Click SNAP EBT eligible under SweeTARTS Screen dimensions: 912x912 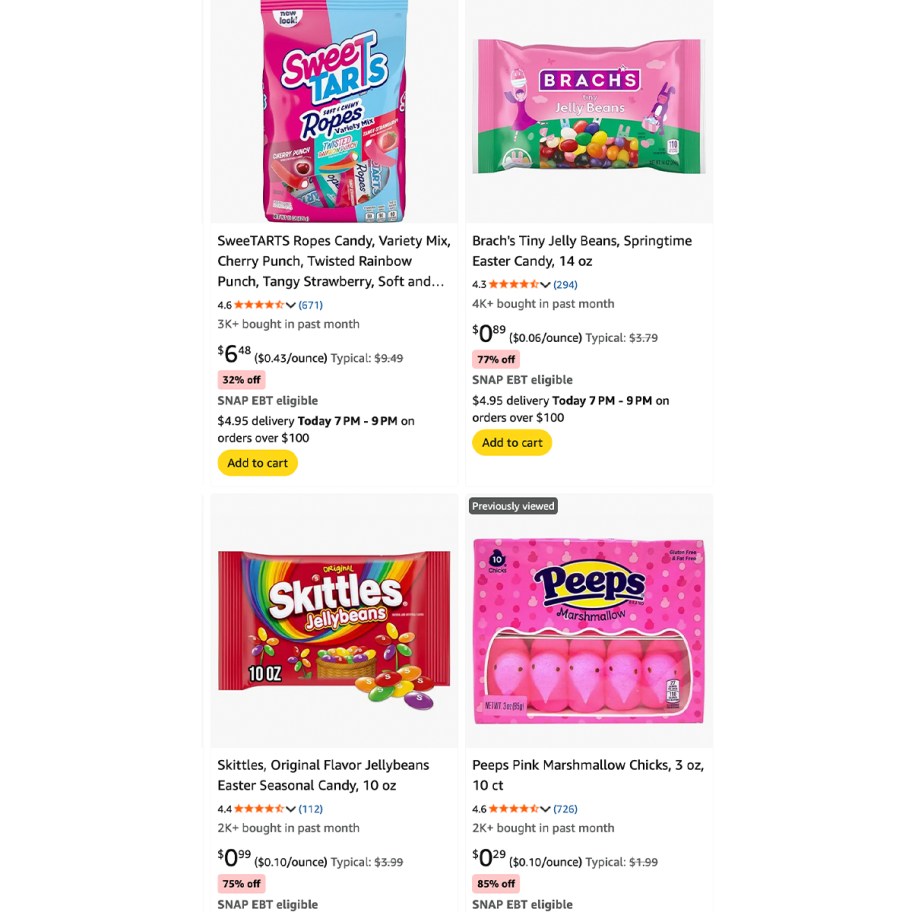[267, 400]
